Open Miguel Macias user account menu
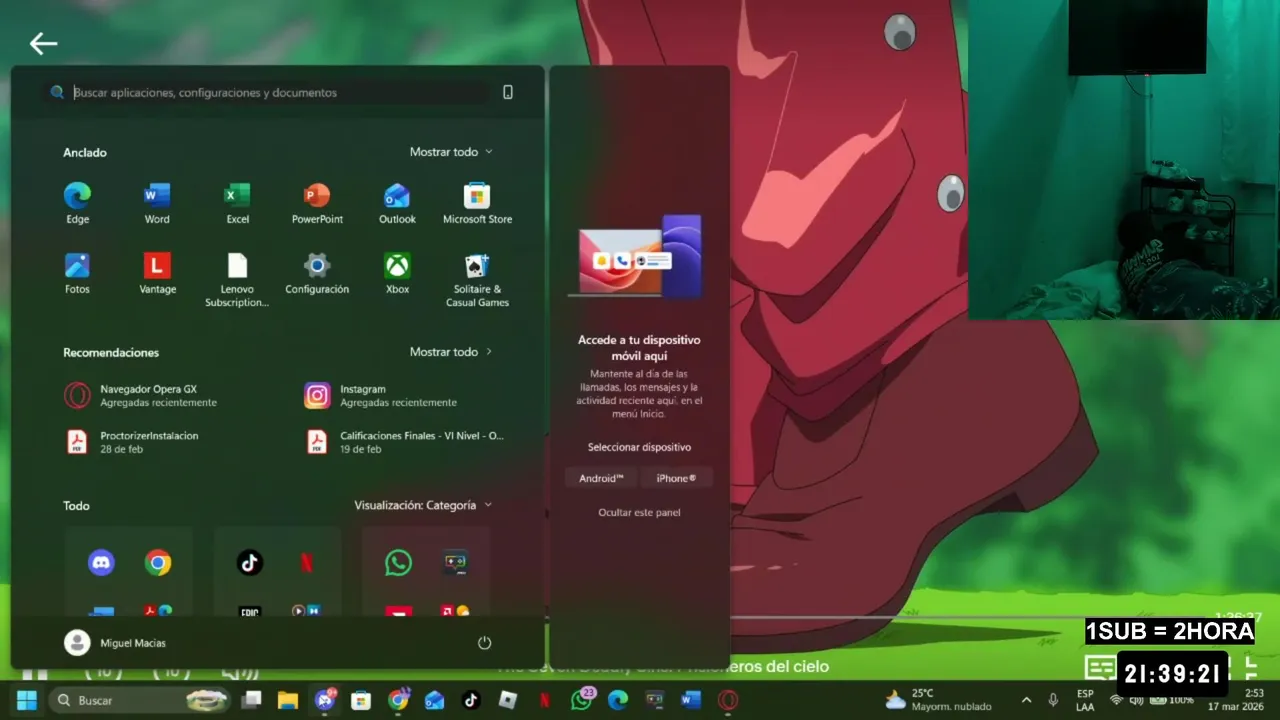 (116, 643)
